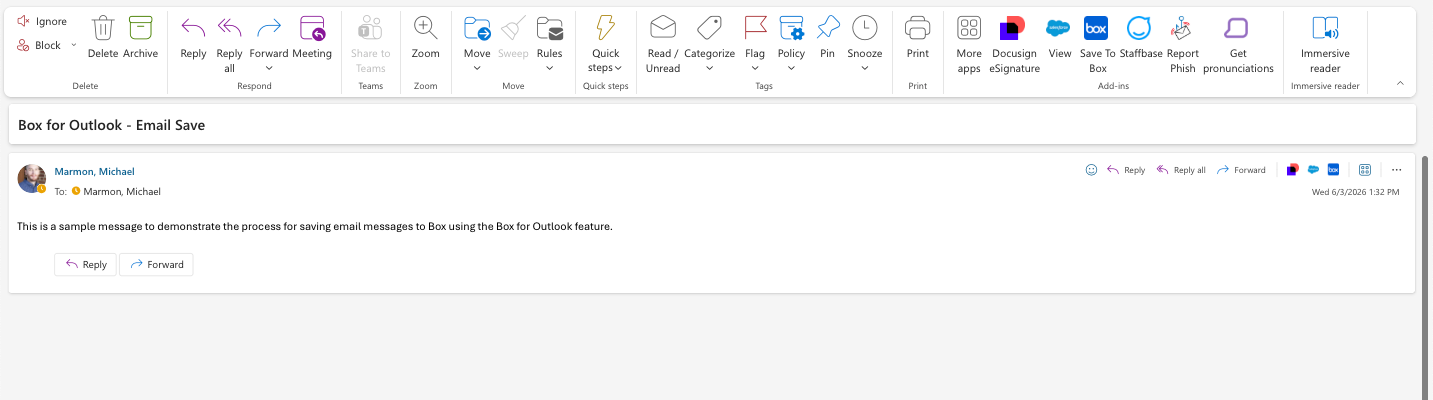Expand the Flag options chevron
The width and height of the screenshot is (1433, 400).
755,68
